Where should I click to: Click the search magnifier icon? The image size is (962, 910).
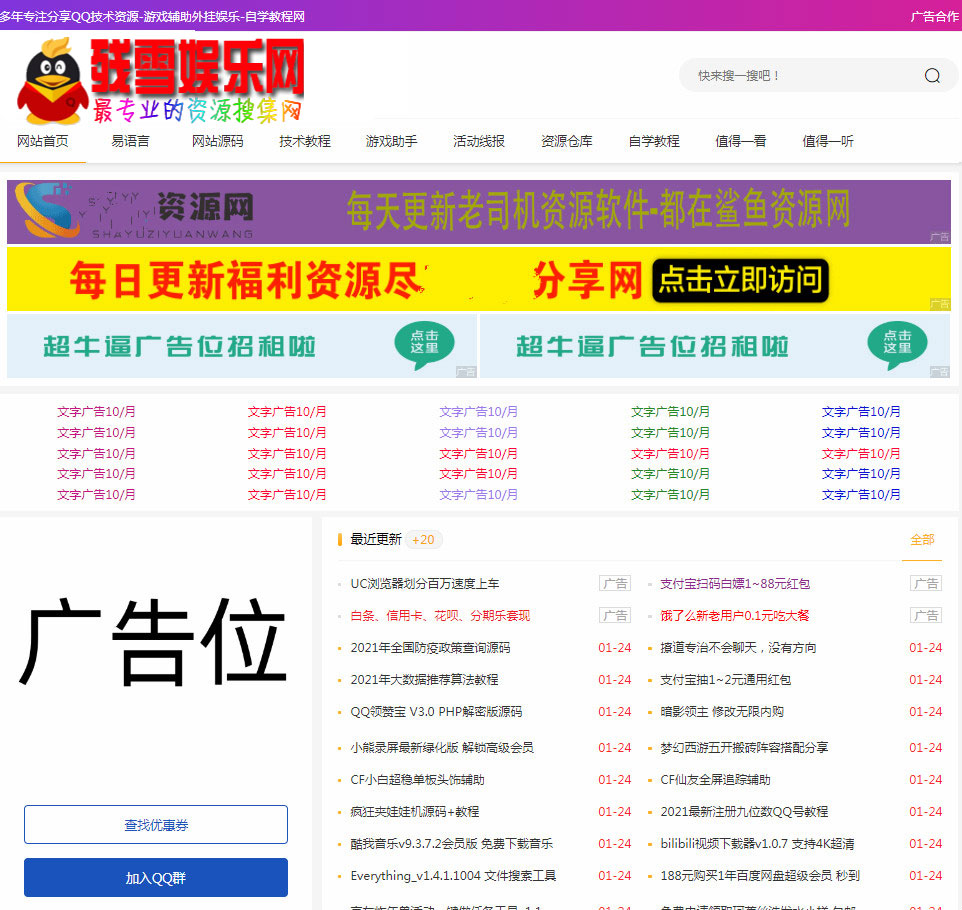[932, 76]
